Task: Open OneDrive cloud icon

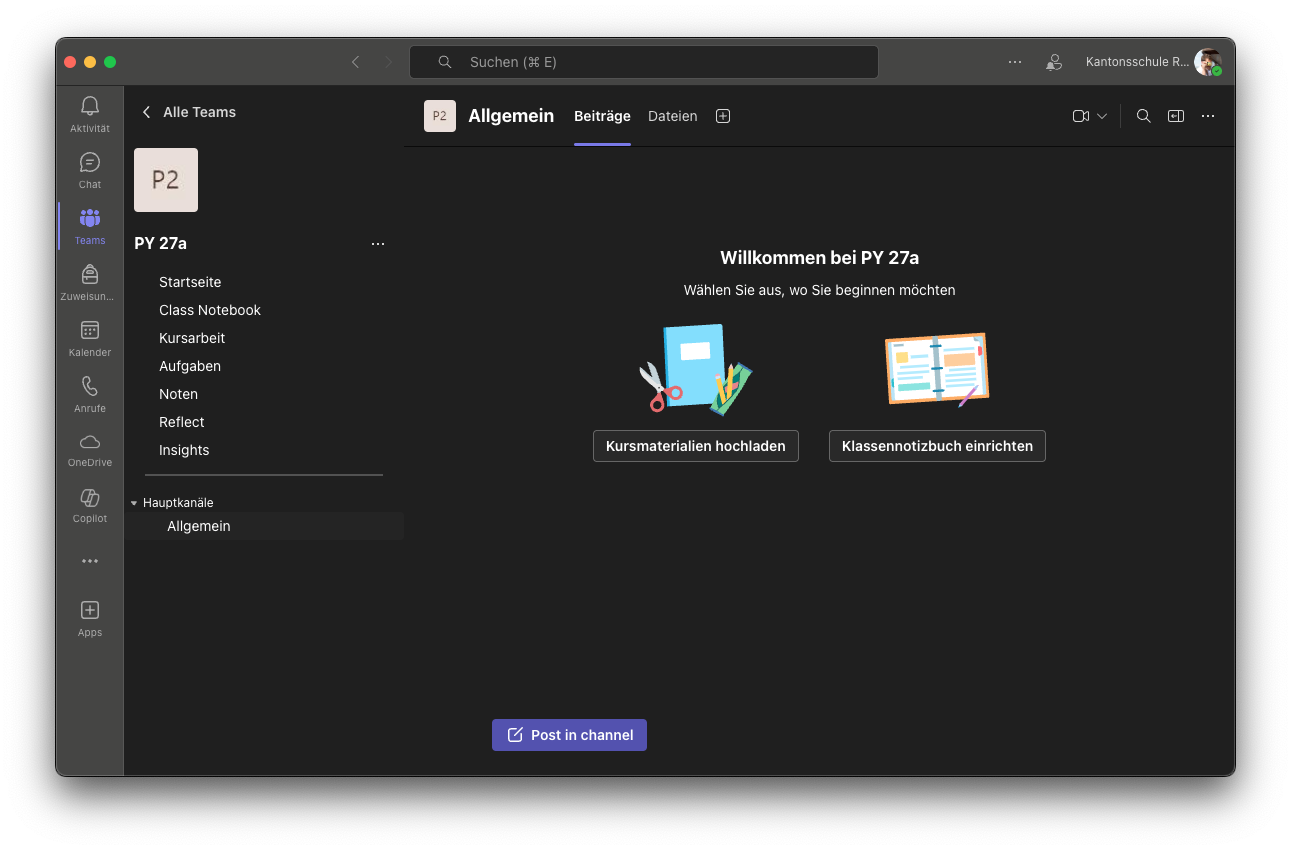Action: 90,441
